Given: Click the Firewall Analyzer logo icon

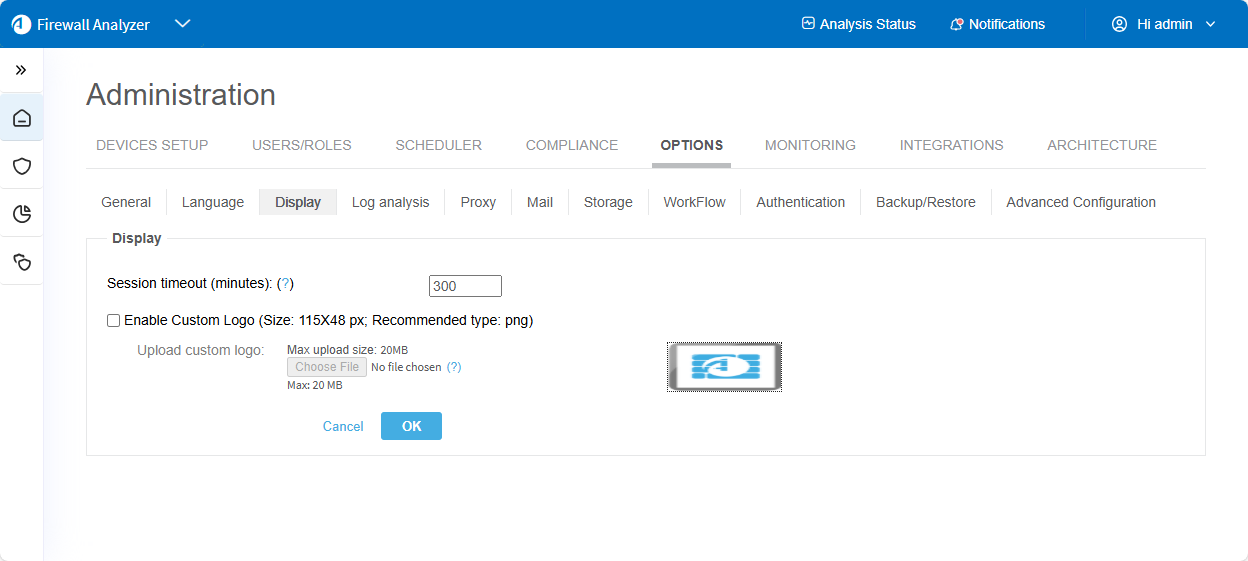Looking at the screenshot, I should coord(21,24).
